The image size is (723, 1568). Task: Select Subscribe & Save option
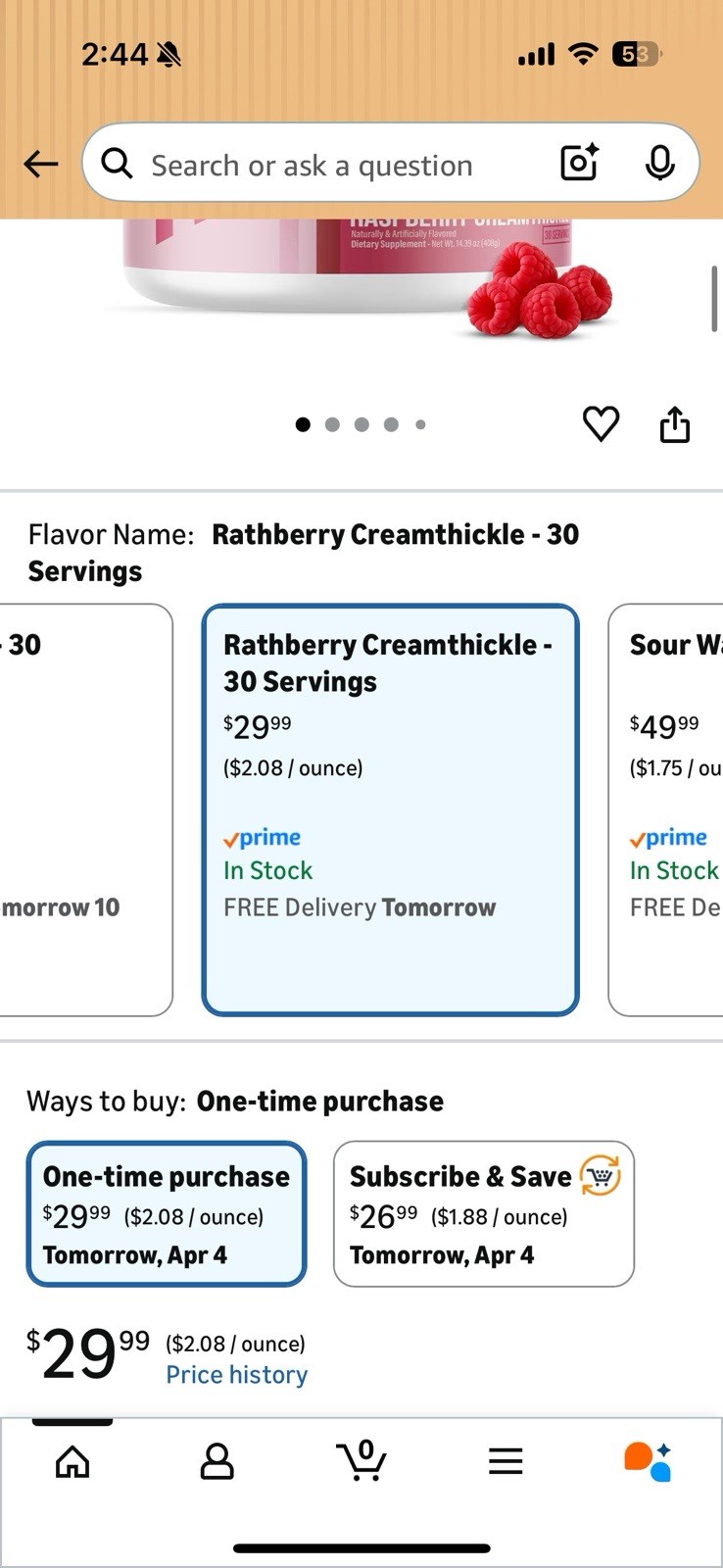pyautogui.click(x=484, y=1213)
